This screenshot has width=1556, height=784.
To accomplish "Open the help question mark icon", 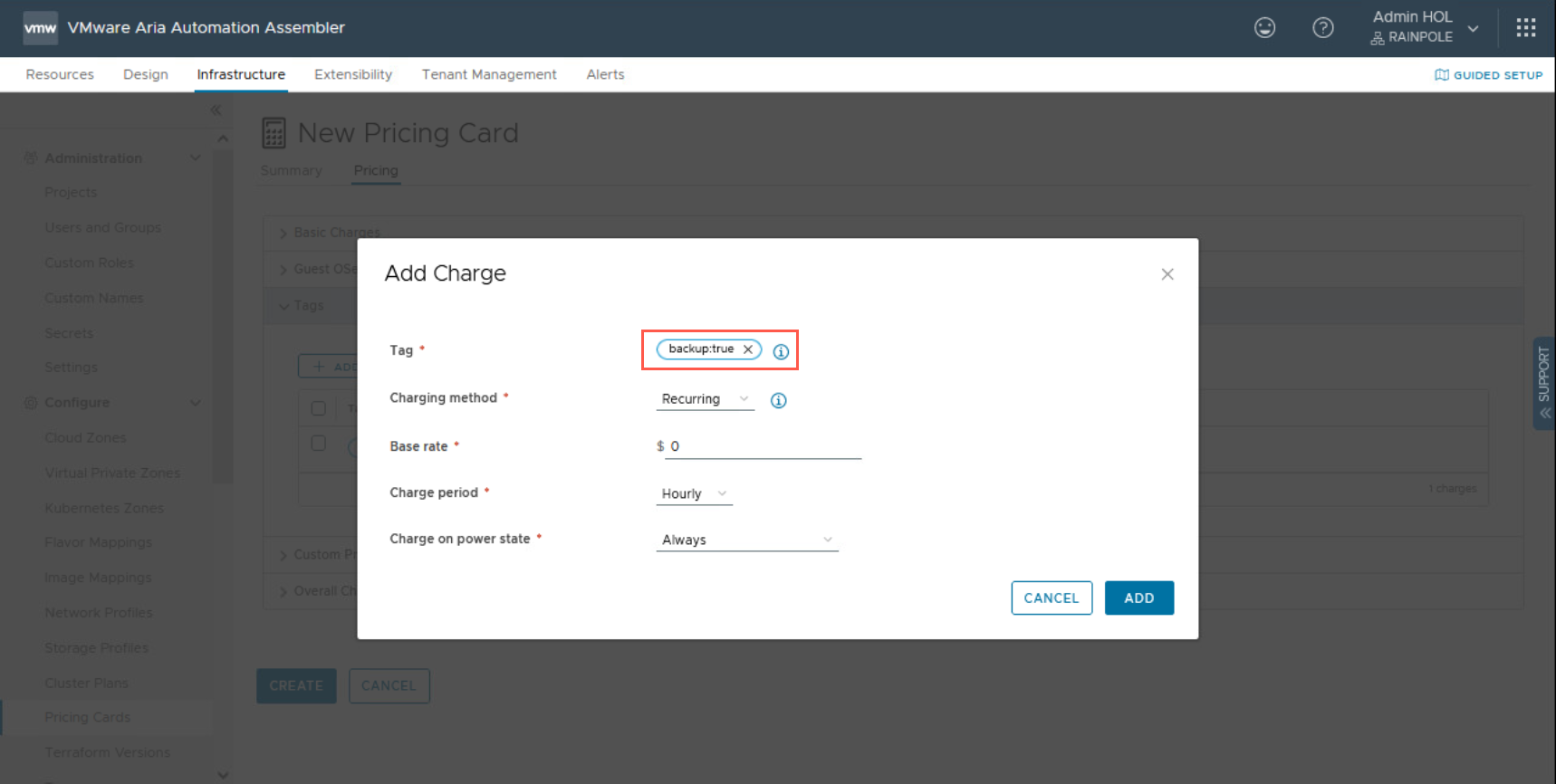I will click(x=1322, y=28).
